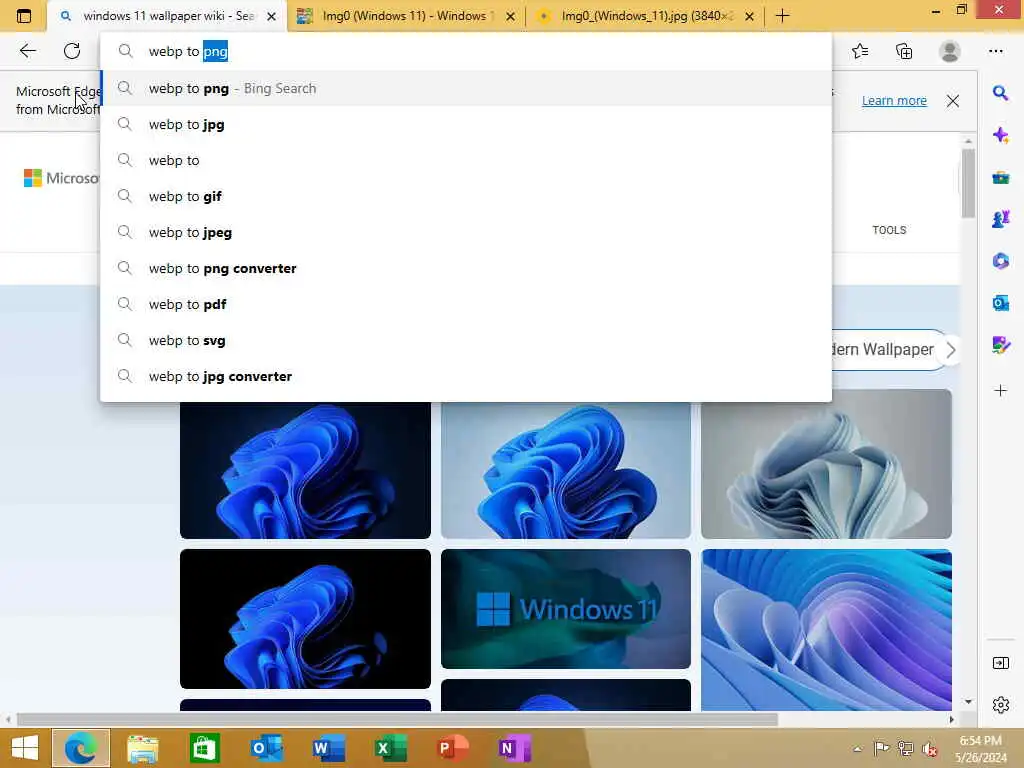1024x768 pixels.
Task: Open the Windows Start button
Action: (x=24, y=748)
